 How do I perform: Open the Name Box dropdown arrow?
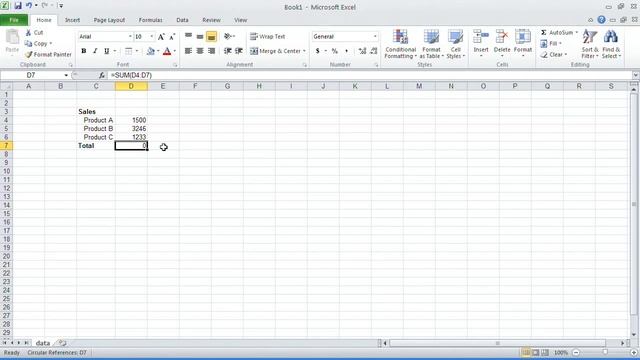(66, 75)
